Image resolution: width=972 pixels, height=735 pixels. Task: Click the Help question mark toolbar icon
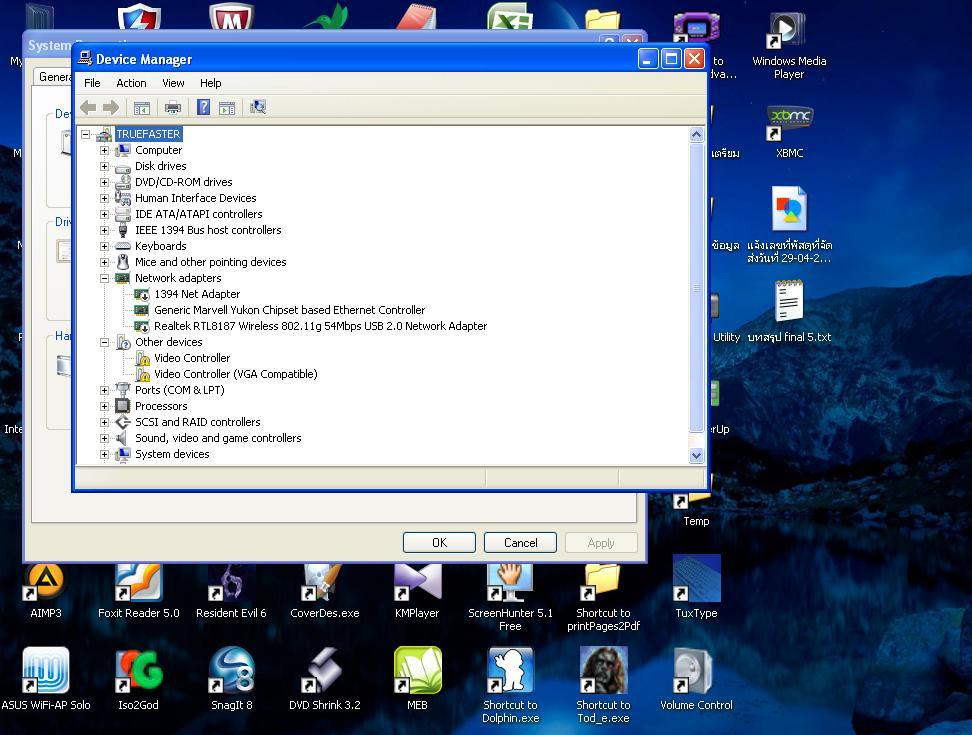coord(203,108)
